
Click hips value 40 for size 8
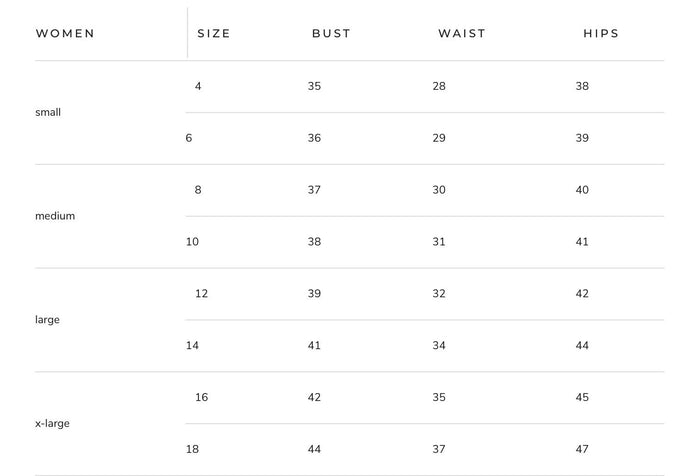click(x=582, y=190)
